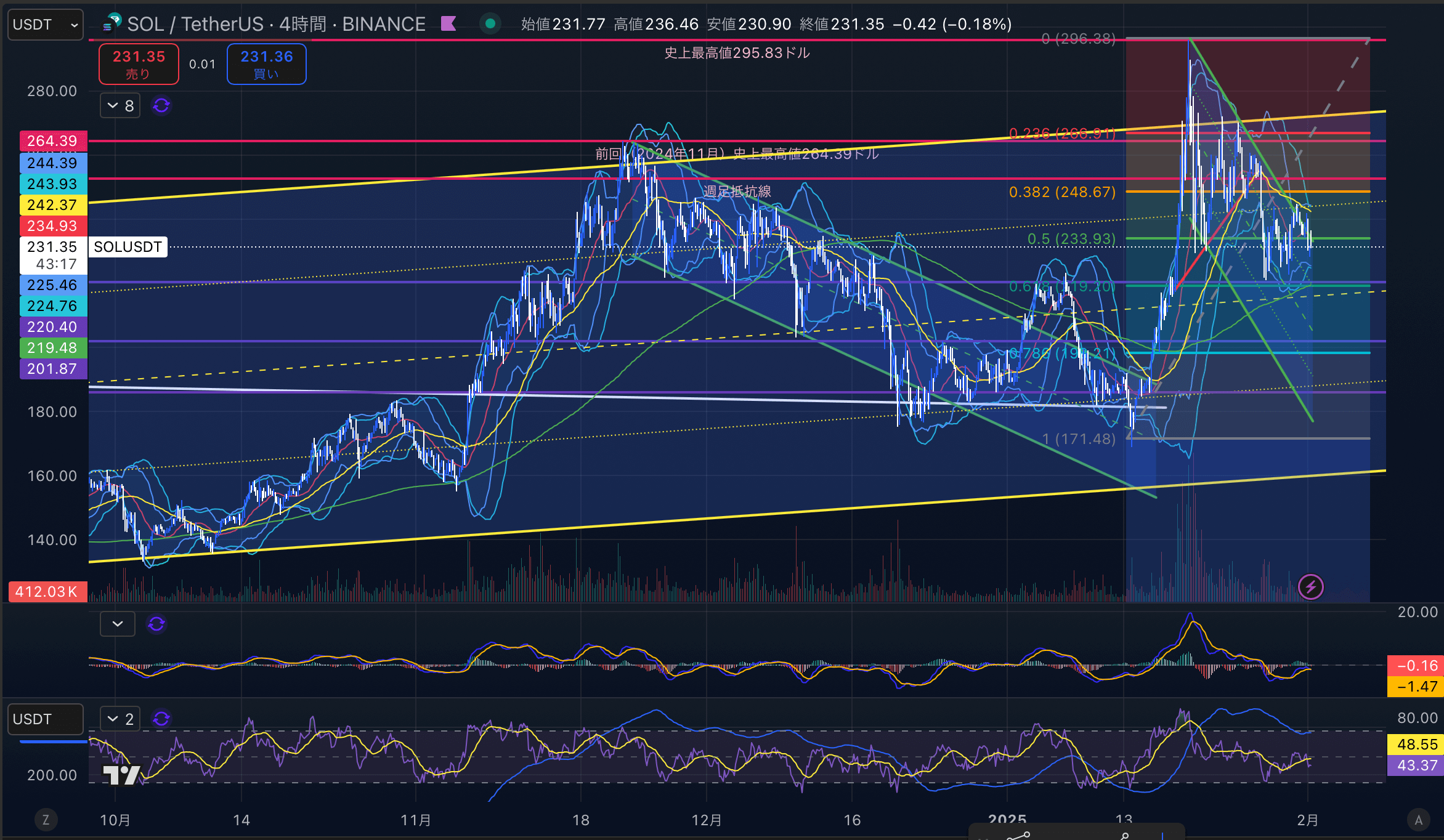Click the 2月 date on time axis
Viewport: 1444px width, 840px height.
coord(1308,820)
